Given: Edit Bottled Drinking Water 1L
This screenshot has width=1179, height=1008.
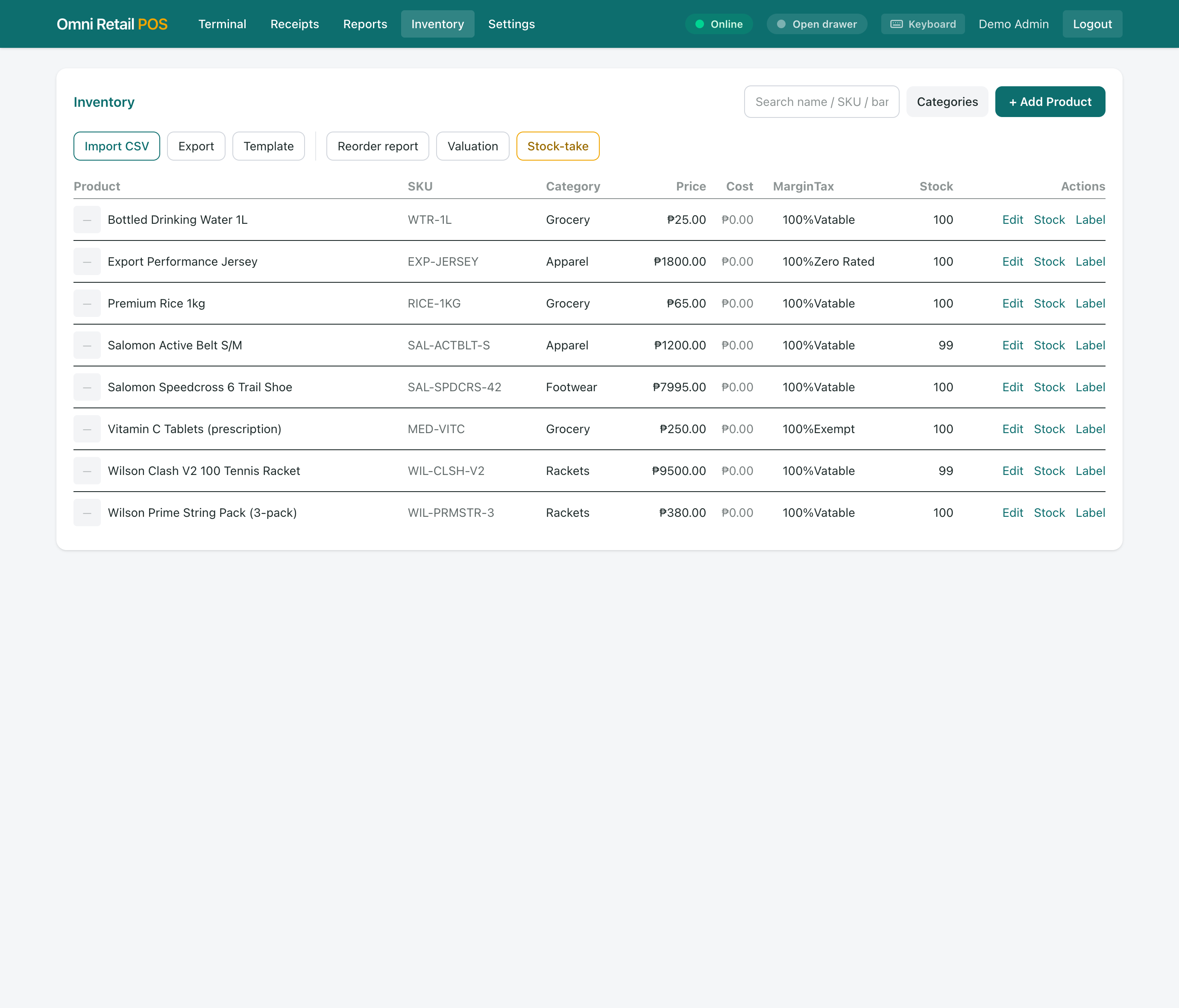Looking at the screenshot, I should [x=1012, y=220].
